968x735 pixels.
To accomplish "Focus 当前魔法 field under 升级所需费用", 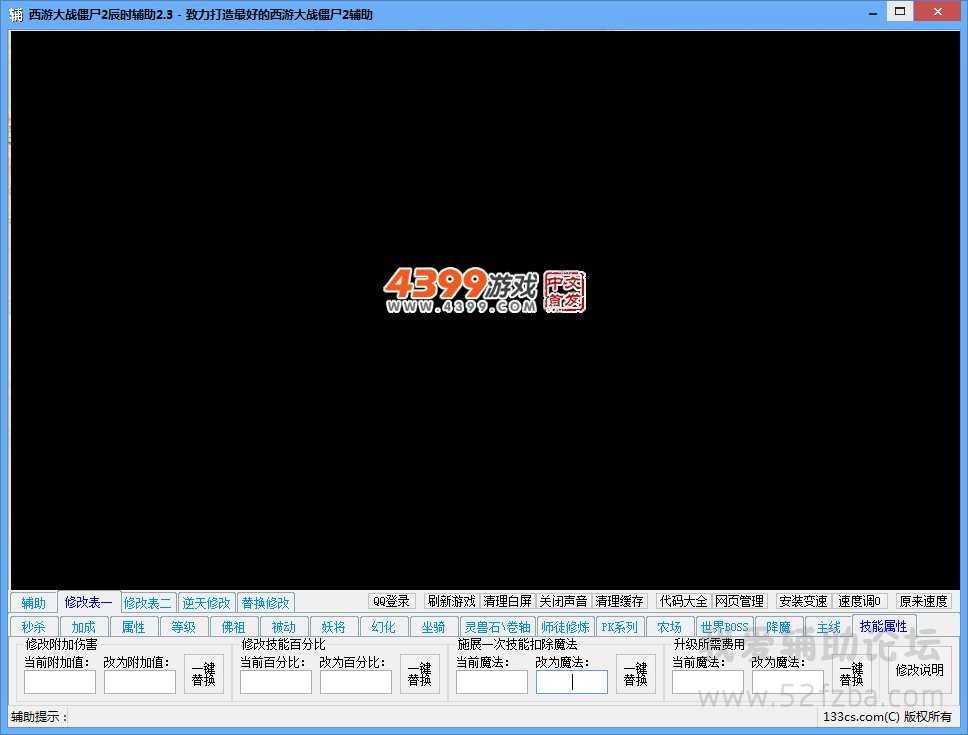I will tap(708, 682).
